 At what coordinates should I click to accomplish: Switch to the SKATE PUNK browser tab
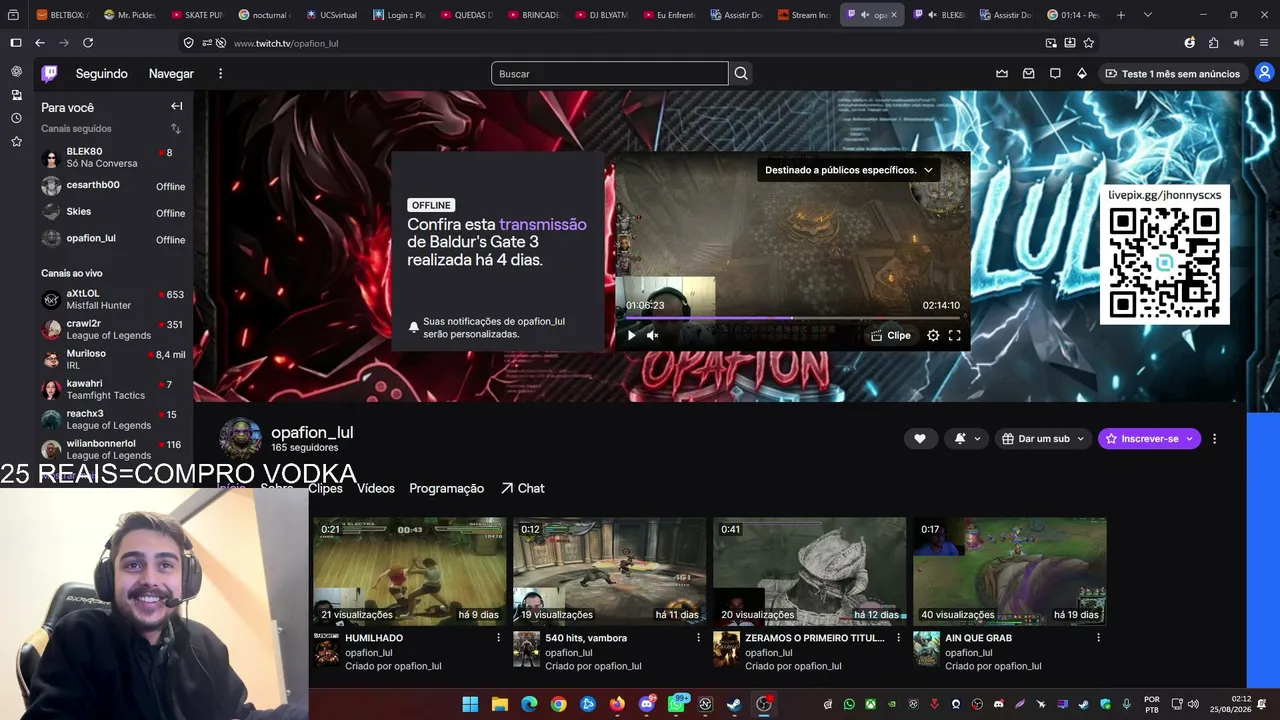[x=197, y=15]
